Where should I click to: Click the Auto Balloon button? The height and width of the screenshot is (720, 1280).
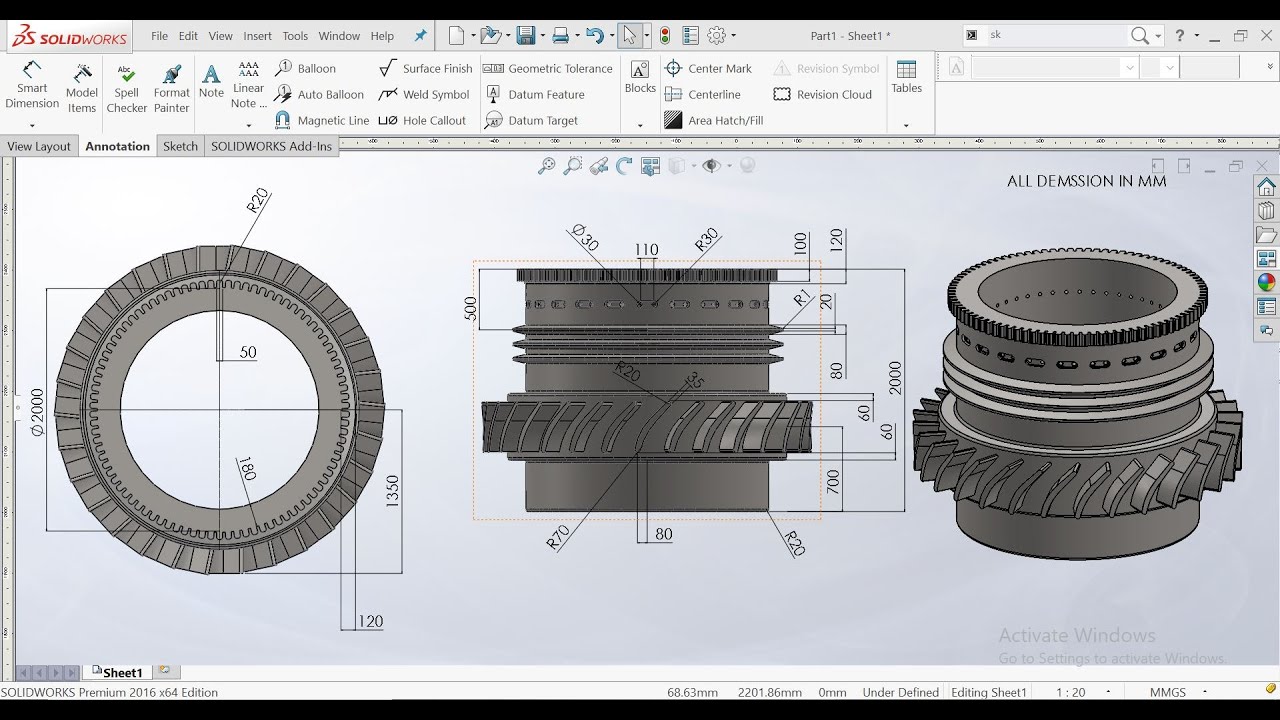coord(319,94)
